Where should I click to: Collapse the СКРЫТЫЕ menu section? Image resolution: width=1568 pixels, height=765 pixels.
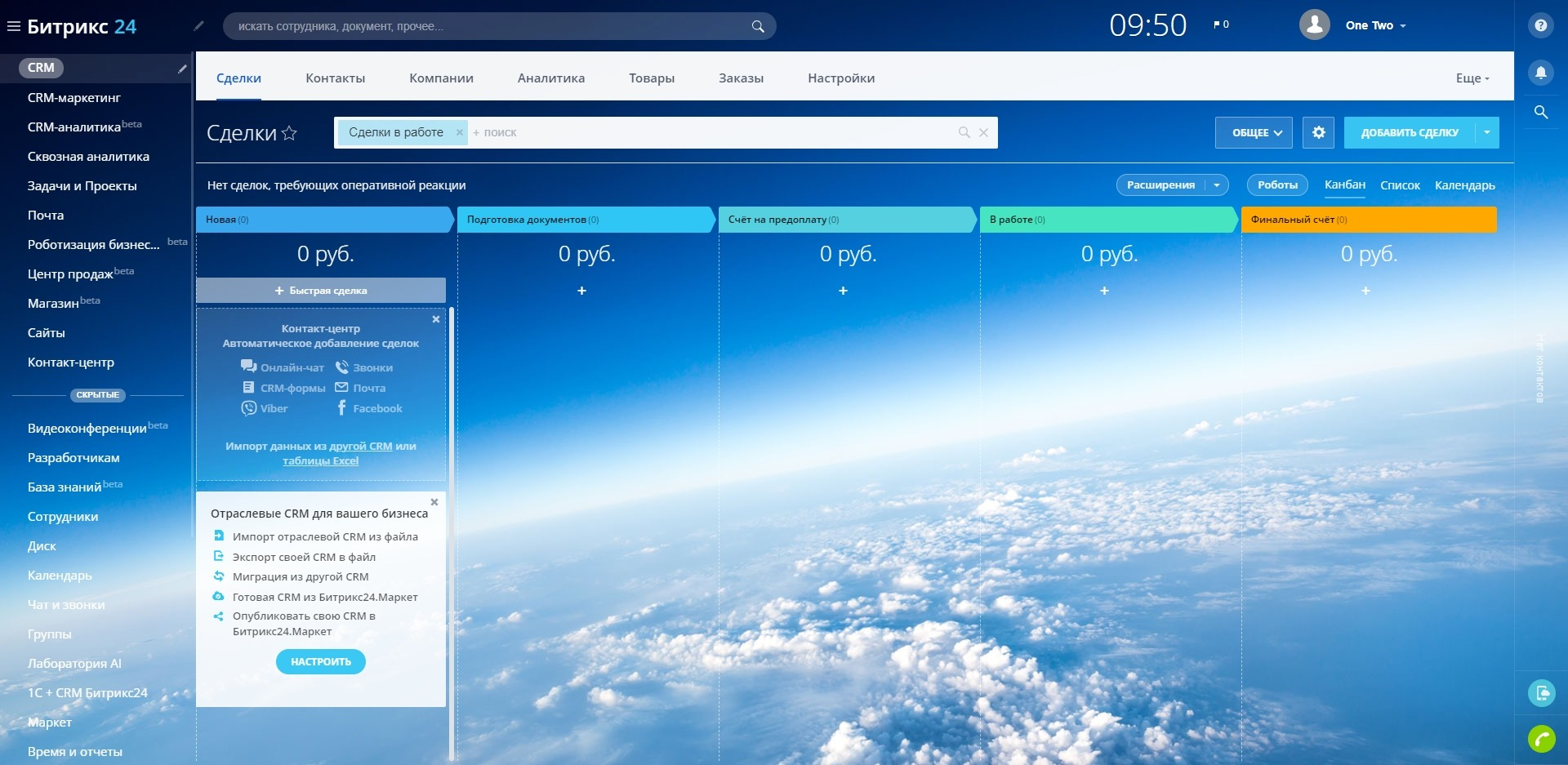(x=98, y=395)
